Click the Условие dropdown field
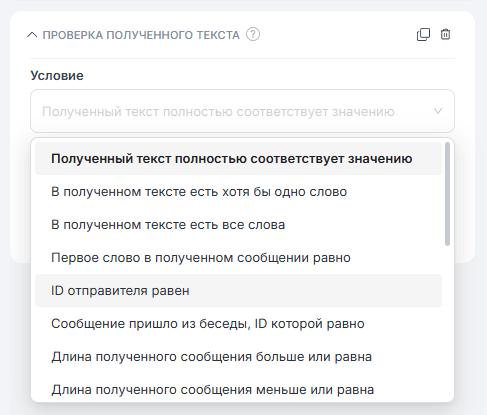This screenshot has height=415, width=487. click(x=242, y=111)
